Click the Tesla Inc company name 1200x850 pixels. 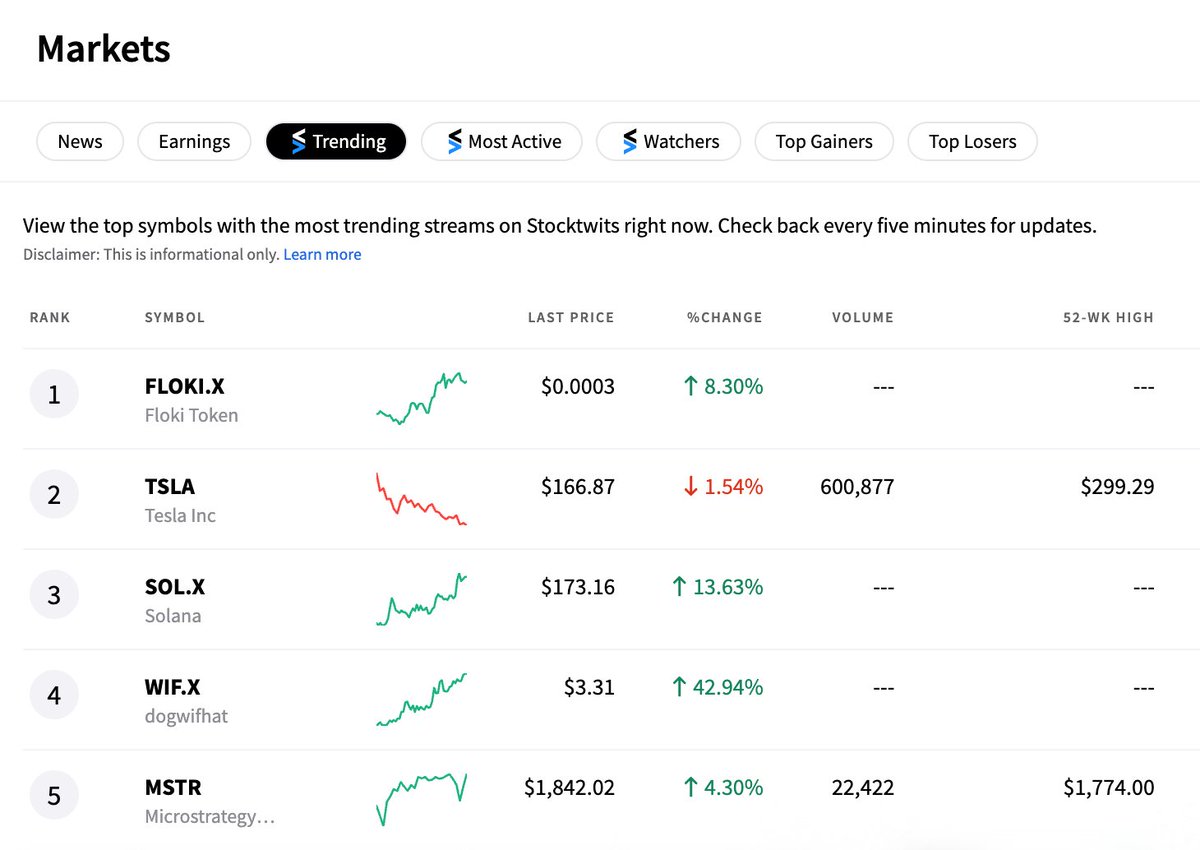[x=180, y=516]
